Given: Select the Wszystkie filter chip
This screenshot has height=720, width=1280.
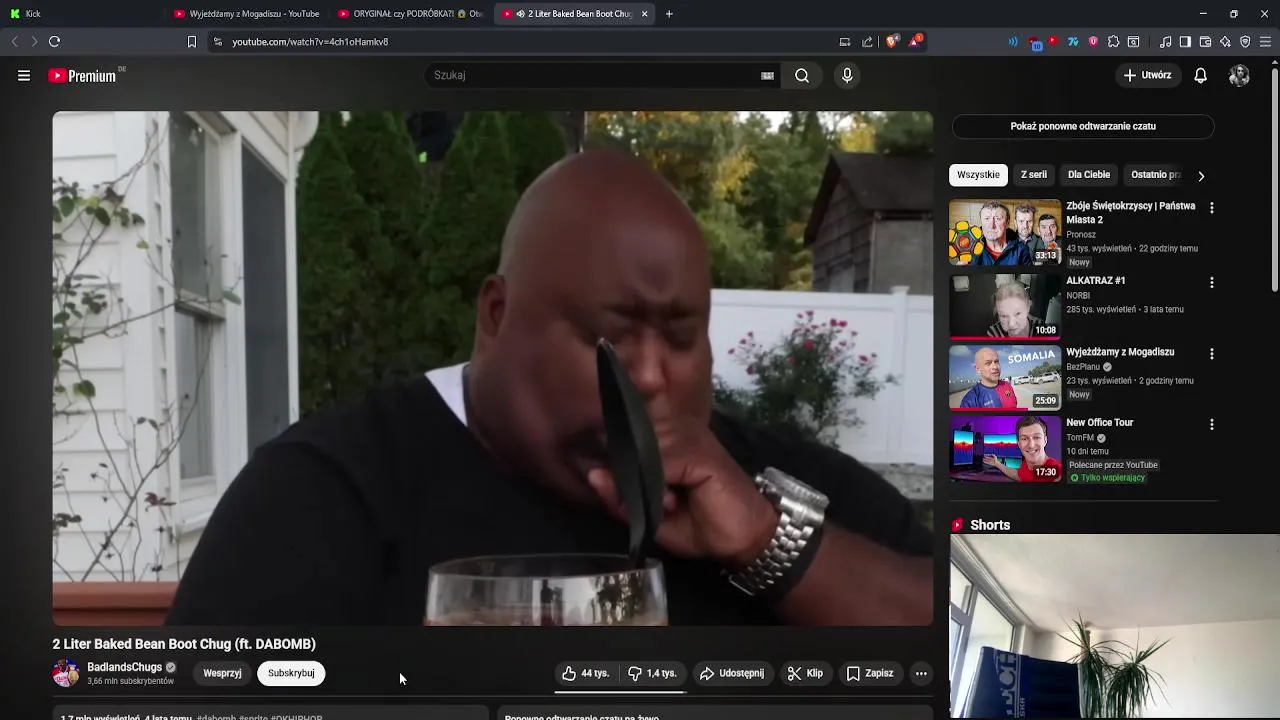Looking at the screenshot, I should point(978,175).
